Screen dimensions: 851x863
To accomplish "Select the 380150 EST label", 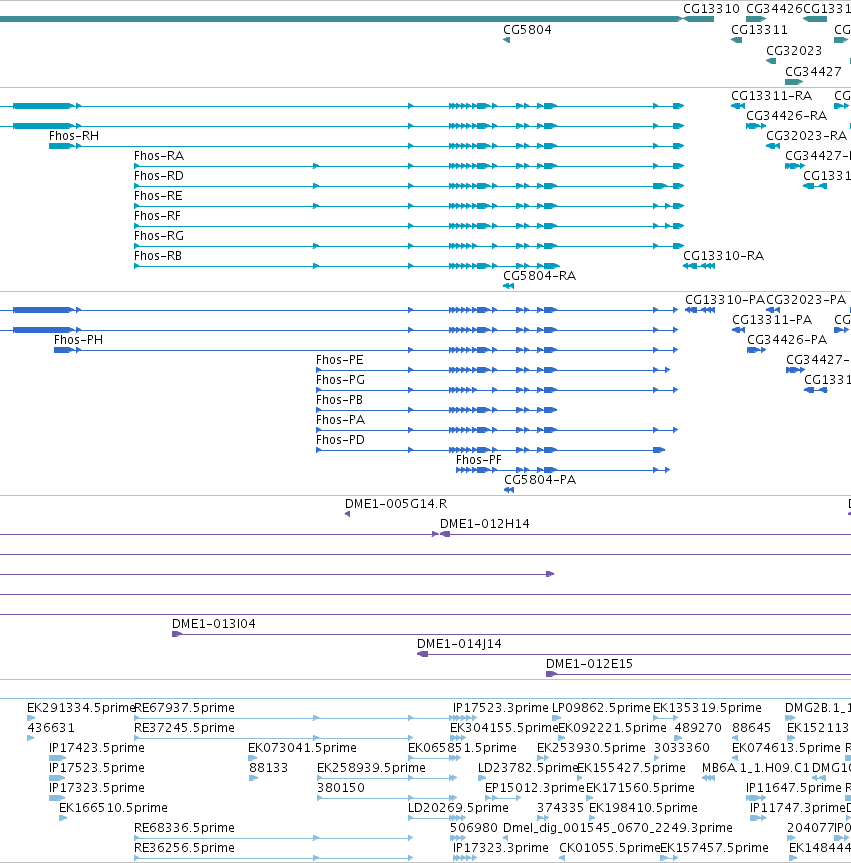I will click(341, 788).
